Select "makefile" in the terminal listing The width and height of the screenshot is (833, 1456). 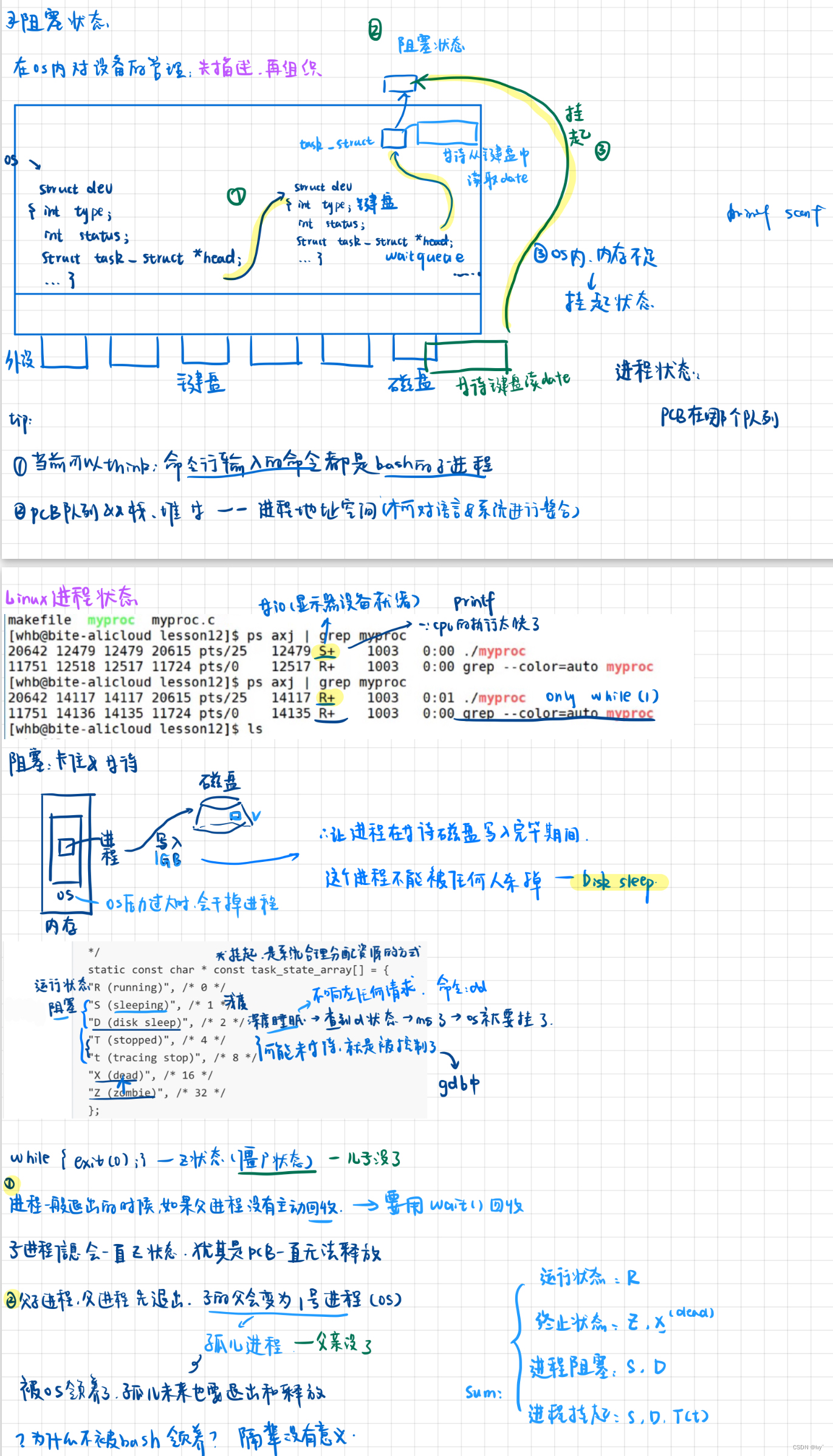tap(39, 620)
